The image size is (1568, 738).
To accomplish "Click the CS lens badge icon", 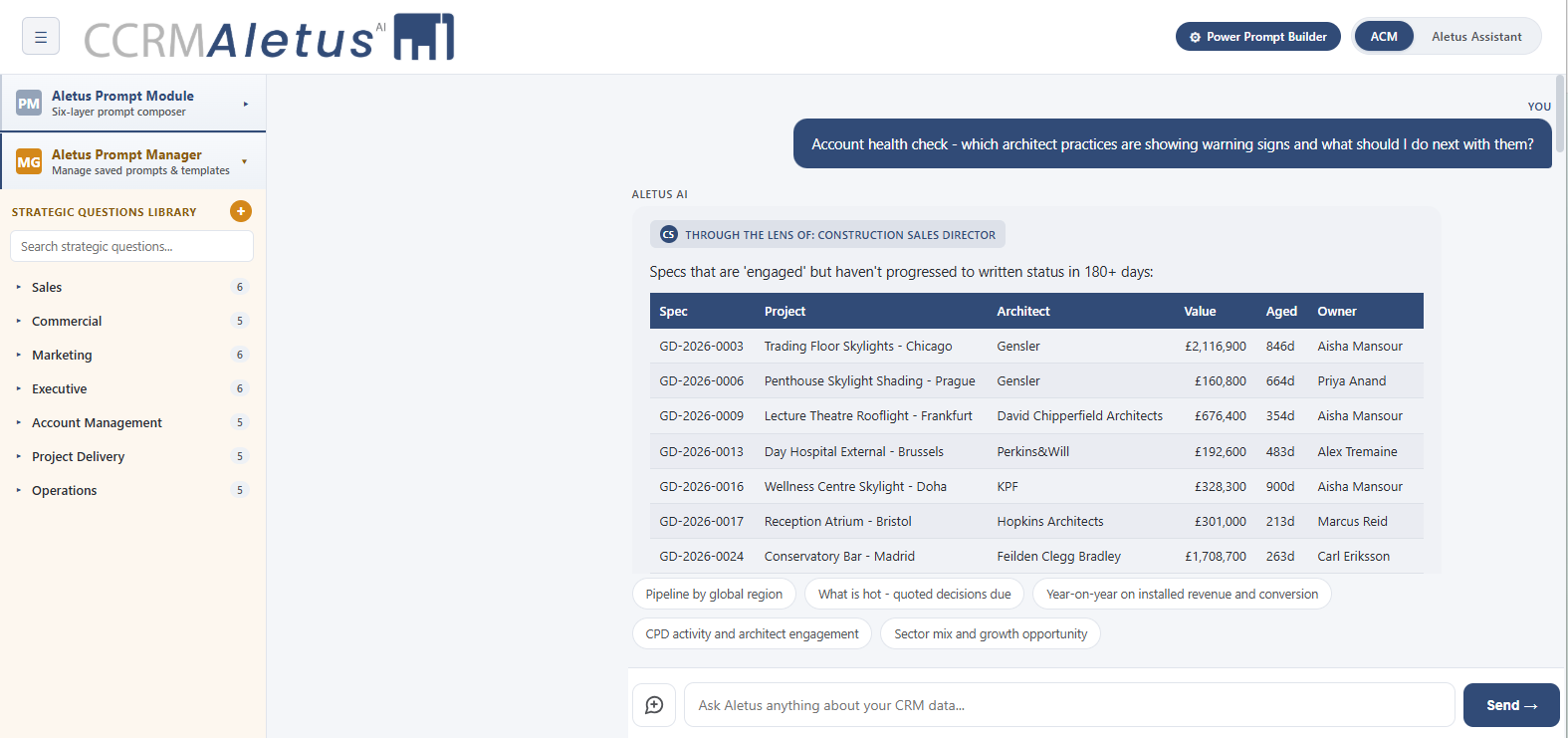I will tap(669, 235).
